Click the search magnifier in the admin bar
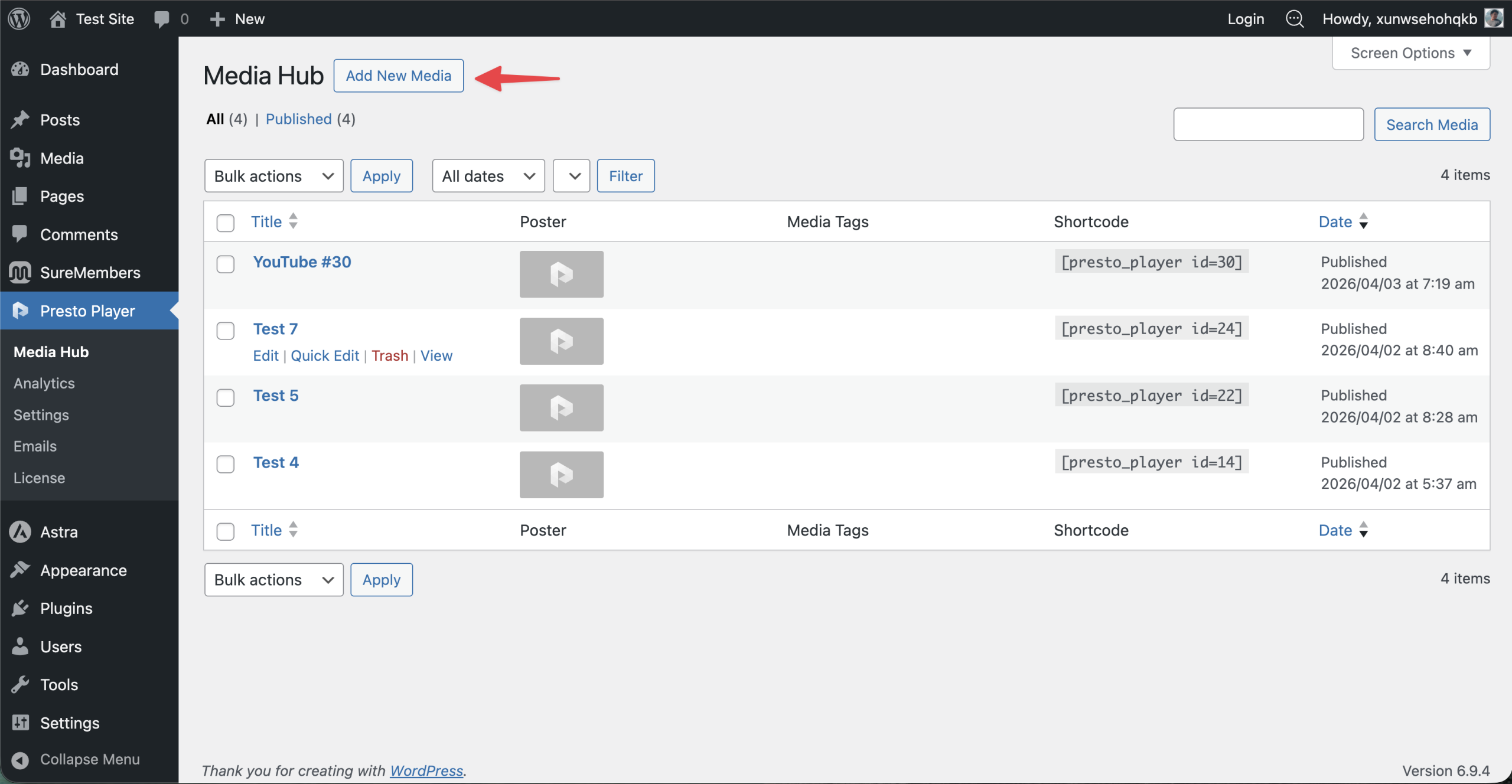Image resolution: width=1512 pixels, height=784 pixels. click(1295, 18)
